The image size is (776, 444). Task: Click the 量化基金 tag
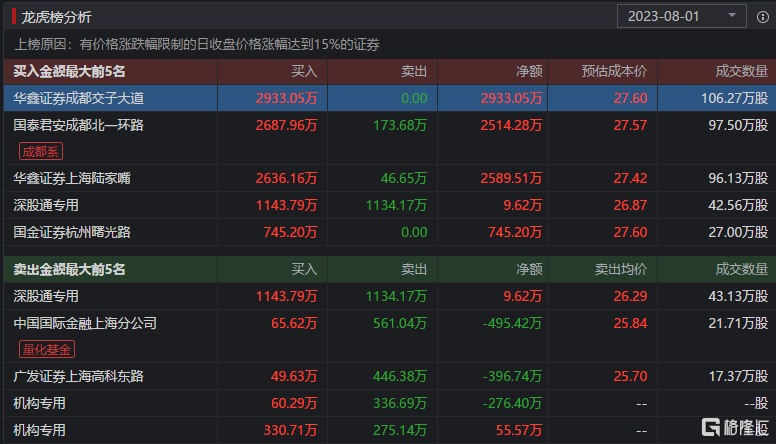click(x=47, y=349)
